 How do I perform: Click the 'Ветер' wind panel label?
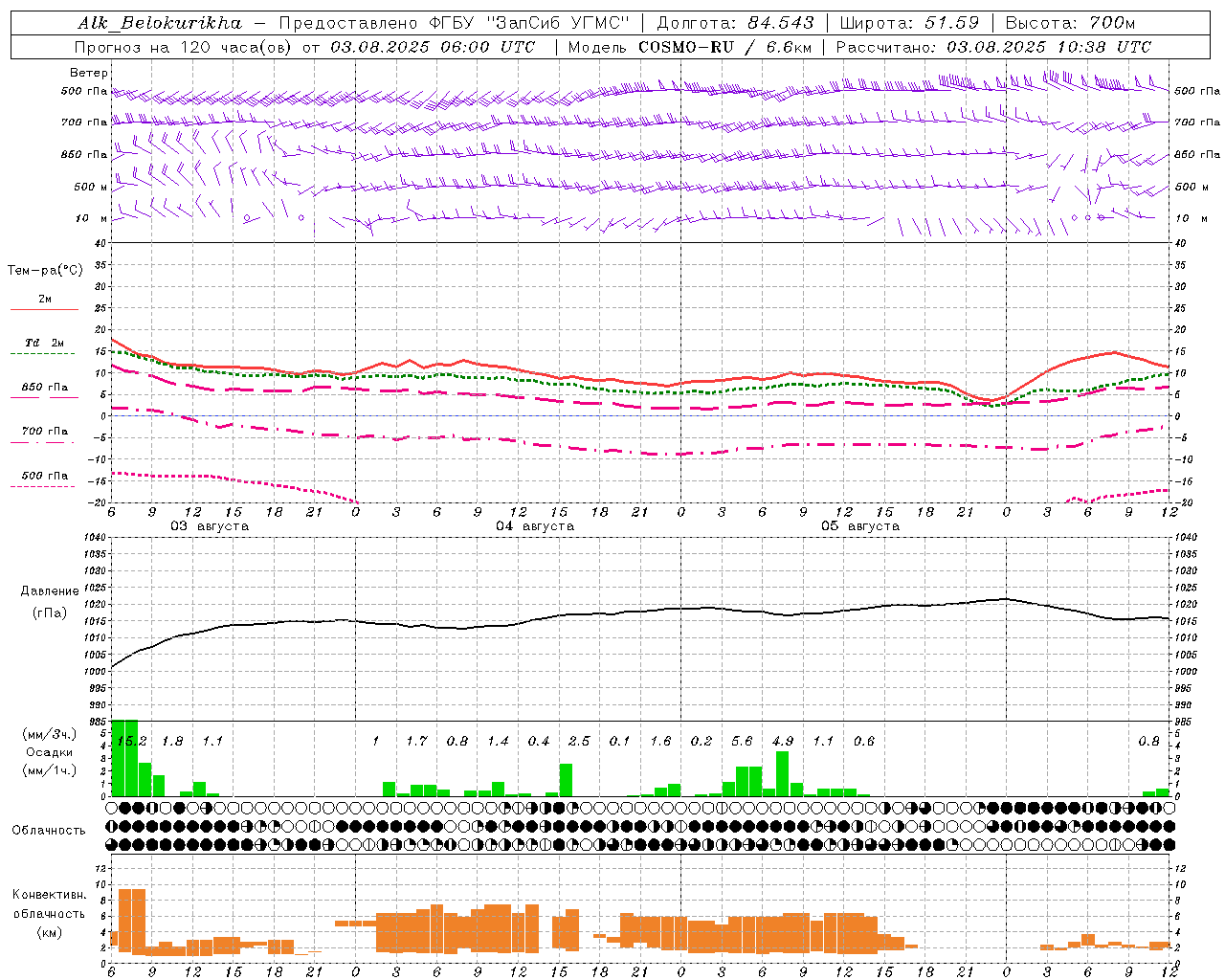pyautogui.click(x=89, y=73)
